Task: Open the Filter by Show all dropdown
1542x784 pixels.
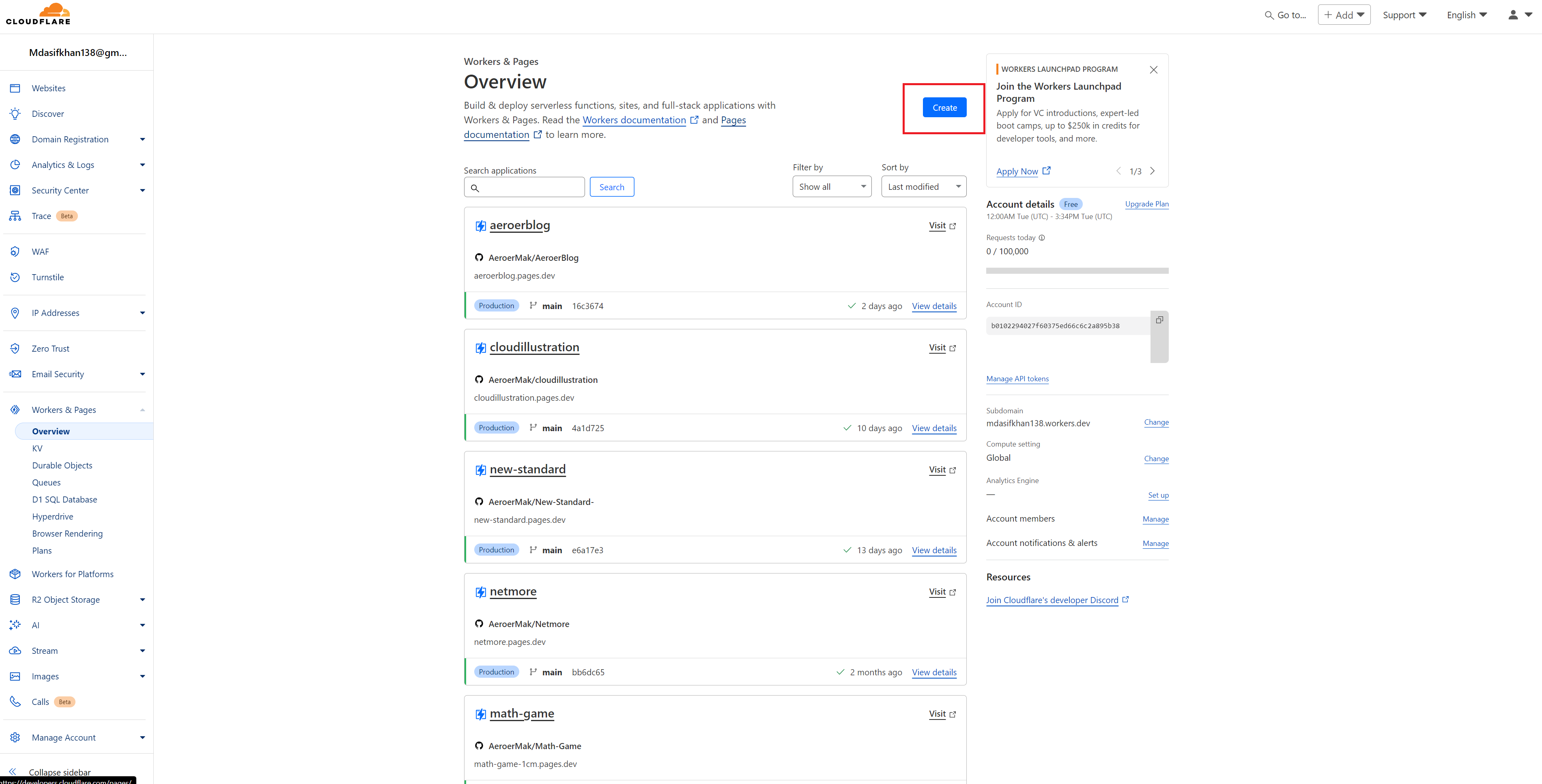Action: coord(832,187)
